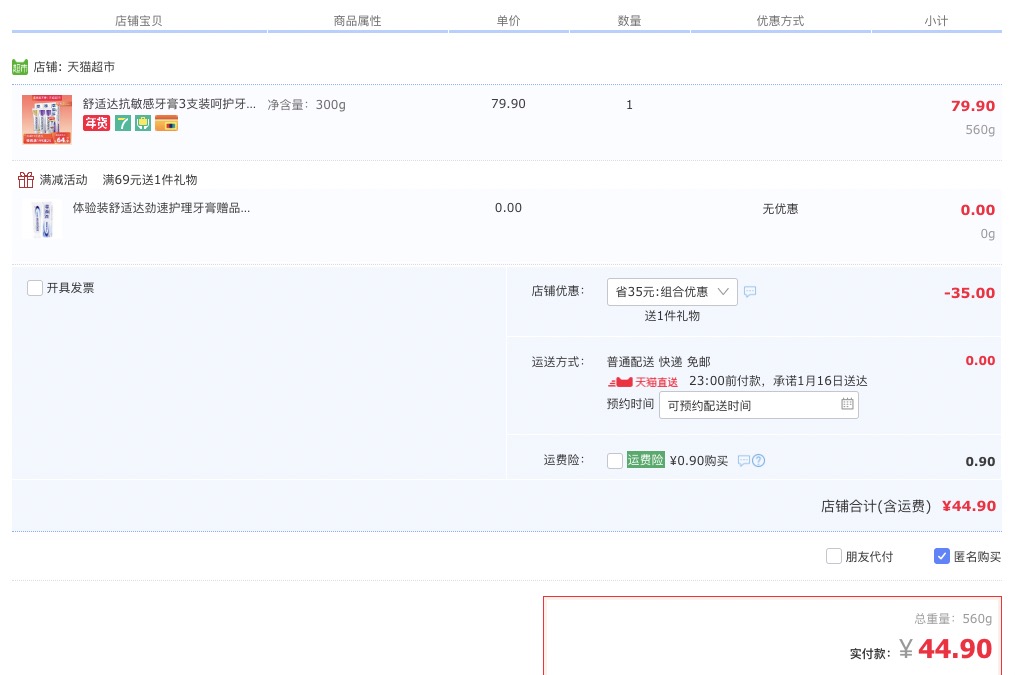Uncheck the 匿名购买 checkbox
Viewport: 1015px width, 675px height.
(942, 556)
